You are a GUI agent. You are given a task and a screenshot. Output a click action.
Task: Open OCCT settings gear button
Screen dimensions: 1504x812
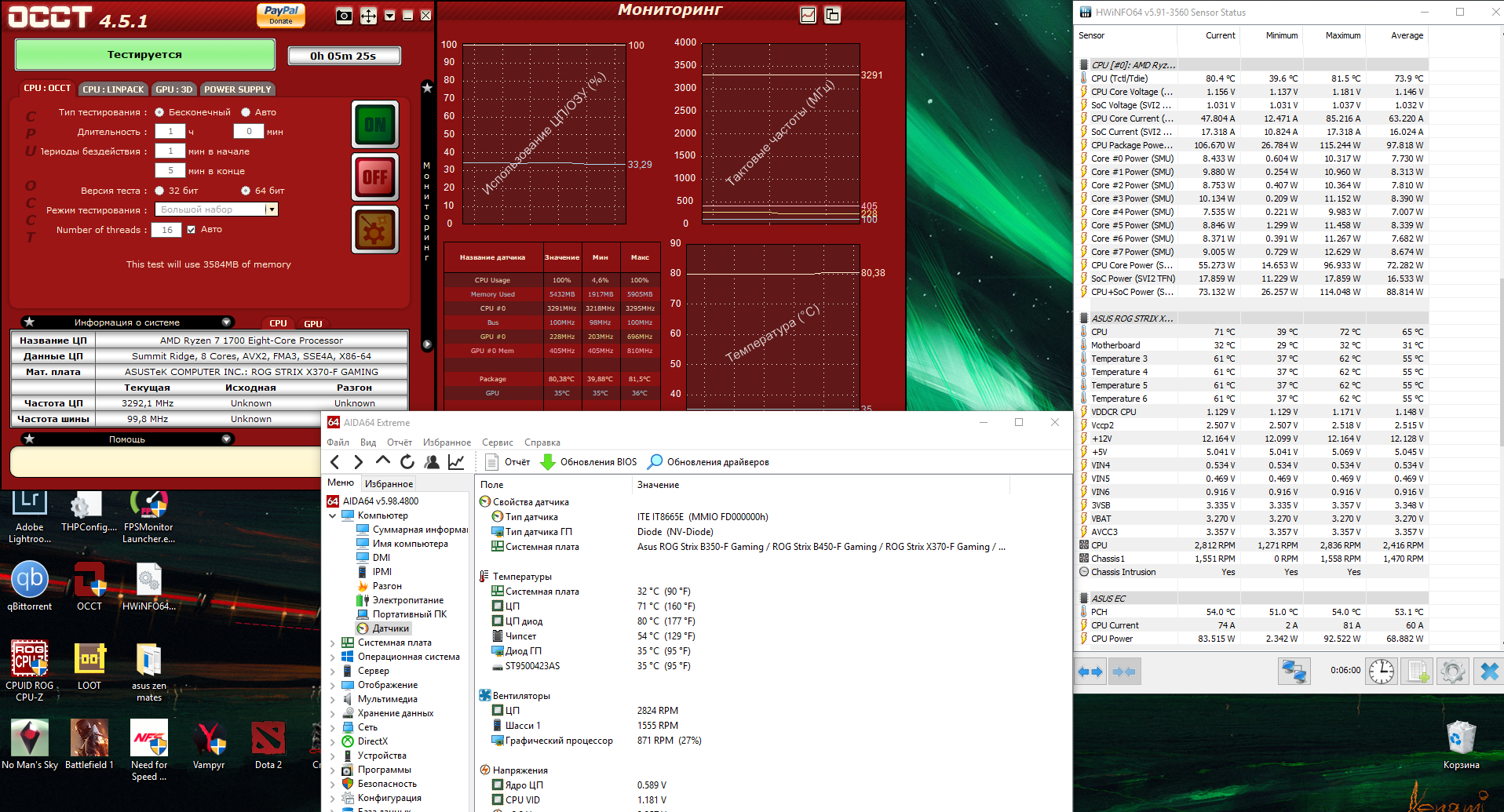(x=375, y=230)
